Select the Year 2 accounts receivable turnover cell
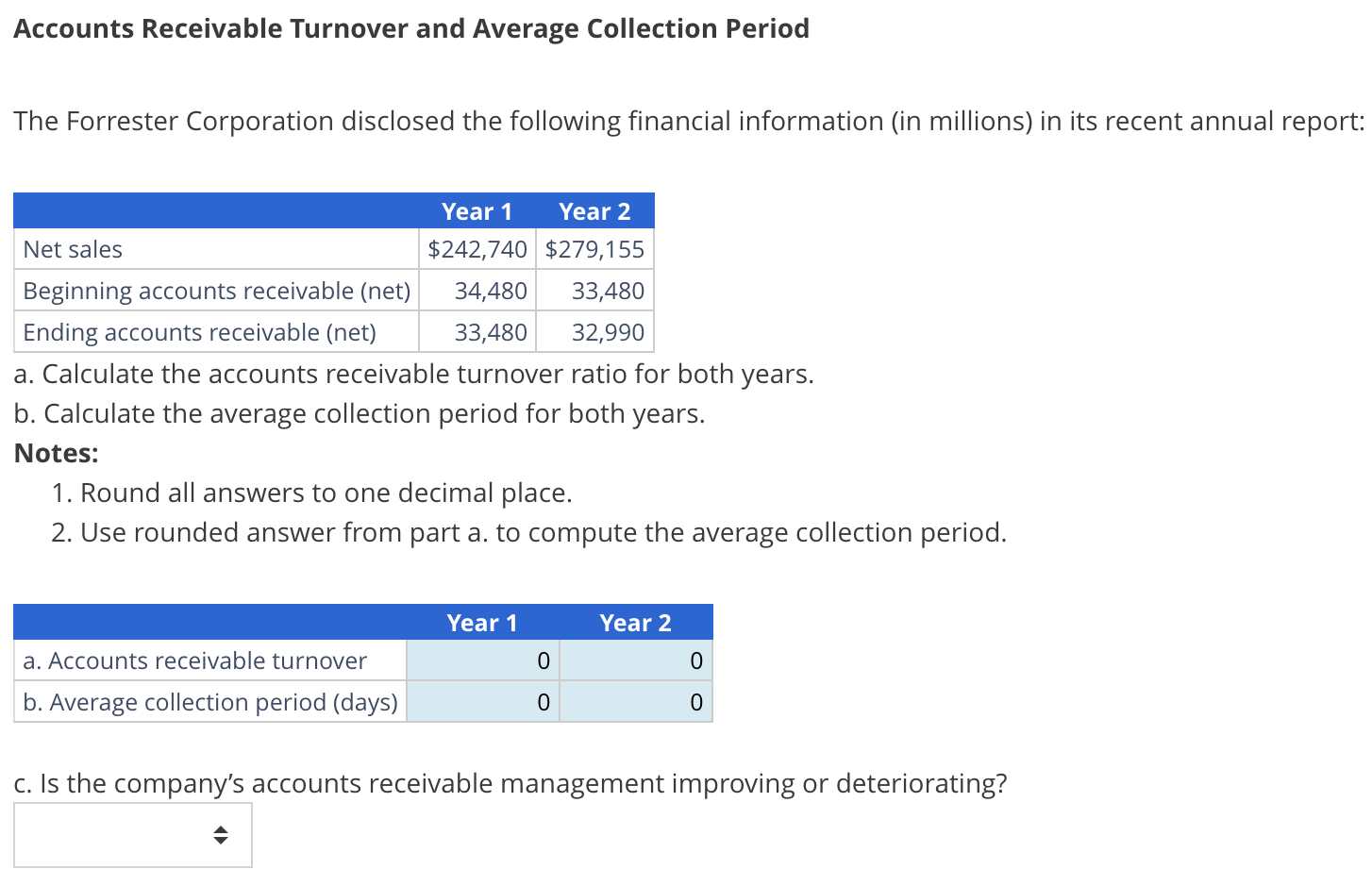This screenshot has width=1372, height=886. pyautogui.click(x=635, y=660)
